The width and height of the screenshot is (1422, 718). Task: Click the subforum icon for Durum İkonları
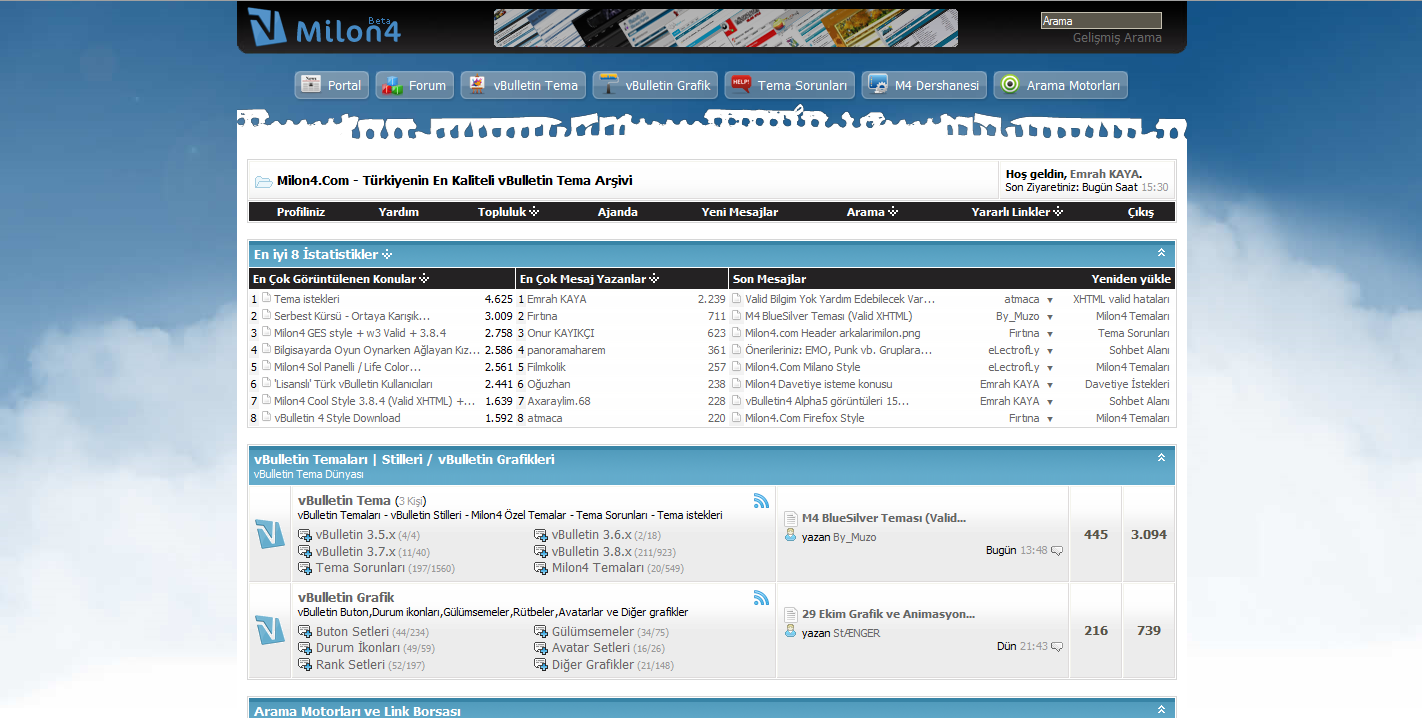click(305, 648)
